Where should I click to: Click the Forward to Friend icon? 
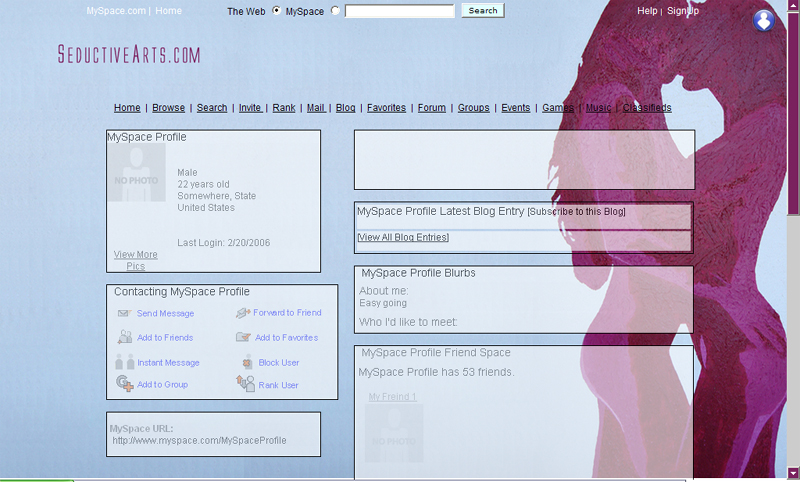point(243,313)
